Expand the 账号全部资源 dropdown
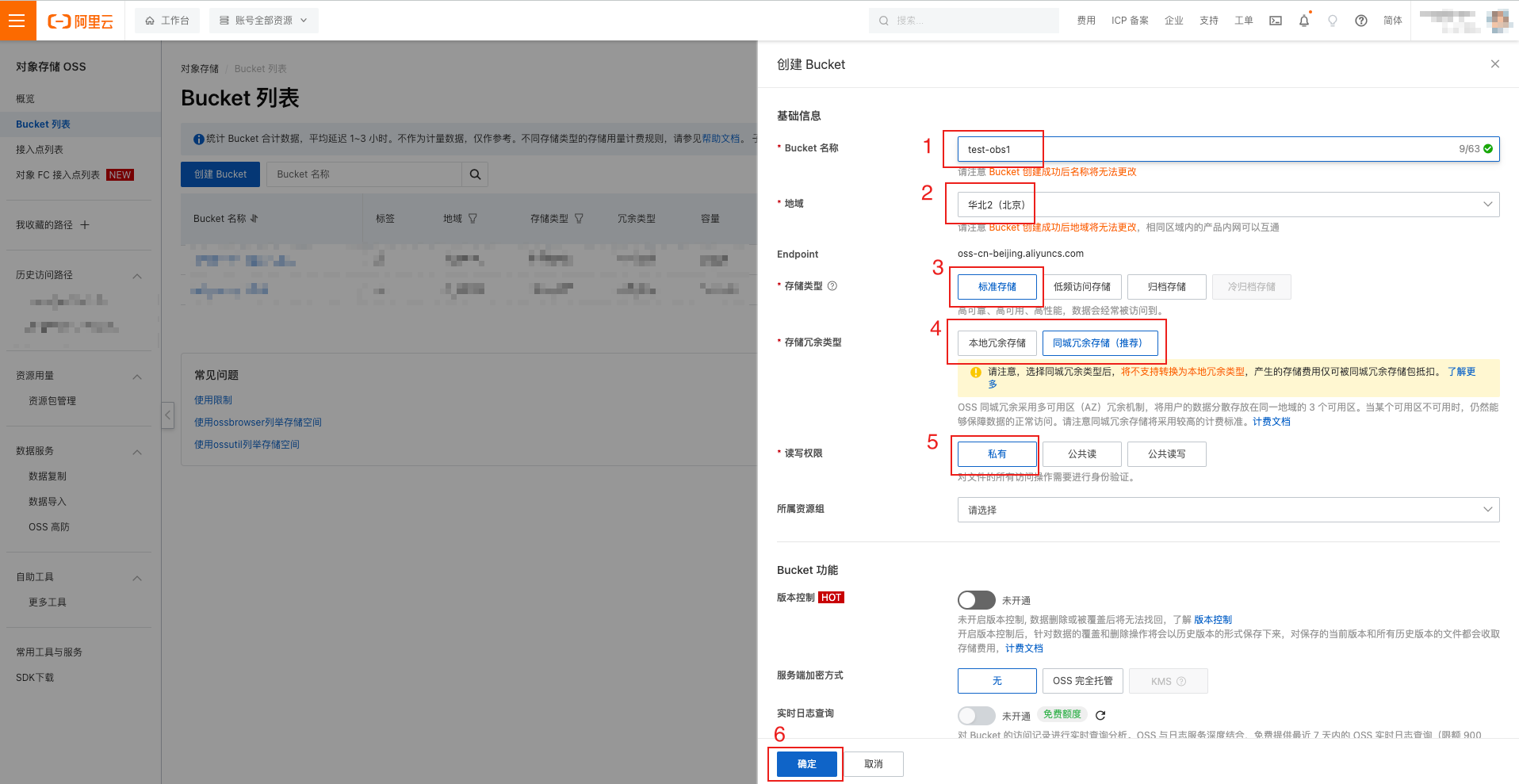This screenshot has width=1519, height=784. tap(264, 21)
